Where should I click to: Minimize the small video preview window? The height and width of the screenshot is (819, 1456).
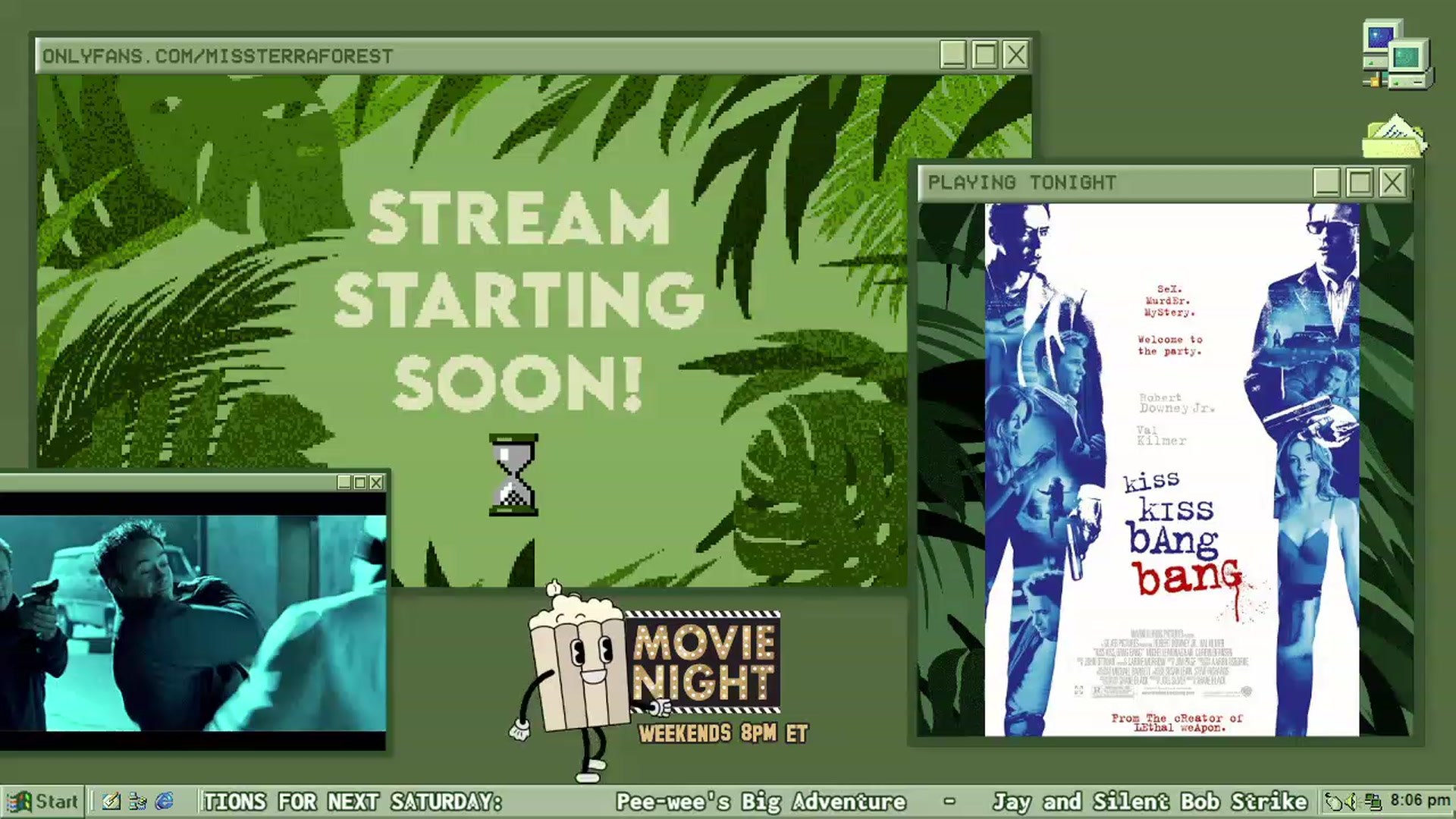[344, 482]
